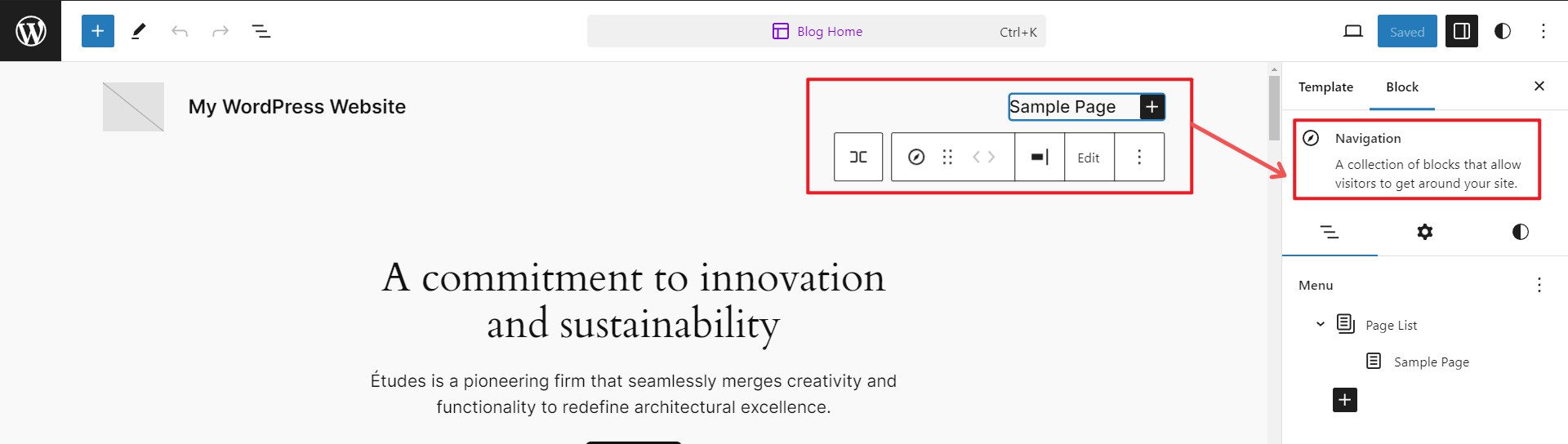The image size is (1568, 444).
Task: Select the My WordPress Website site title
Action: (297, 107)
